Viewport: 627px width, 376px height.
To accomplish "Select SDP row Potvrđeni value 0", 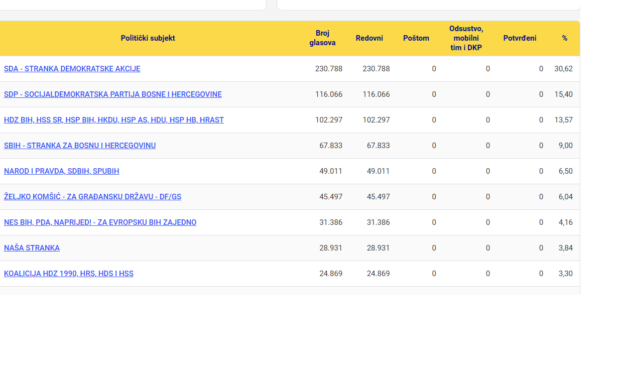I will point(541,94).
